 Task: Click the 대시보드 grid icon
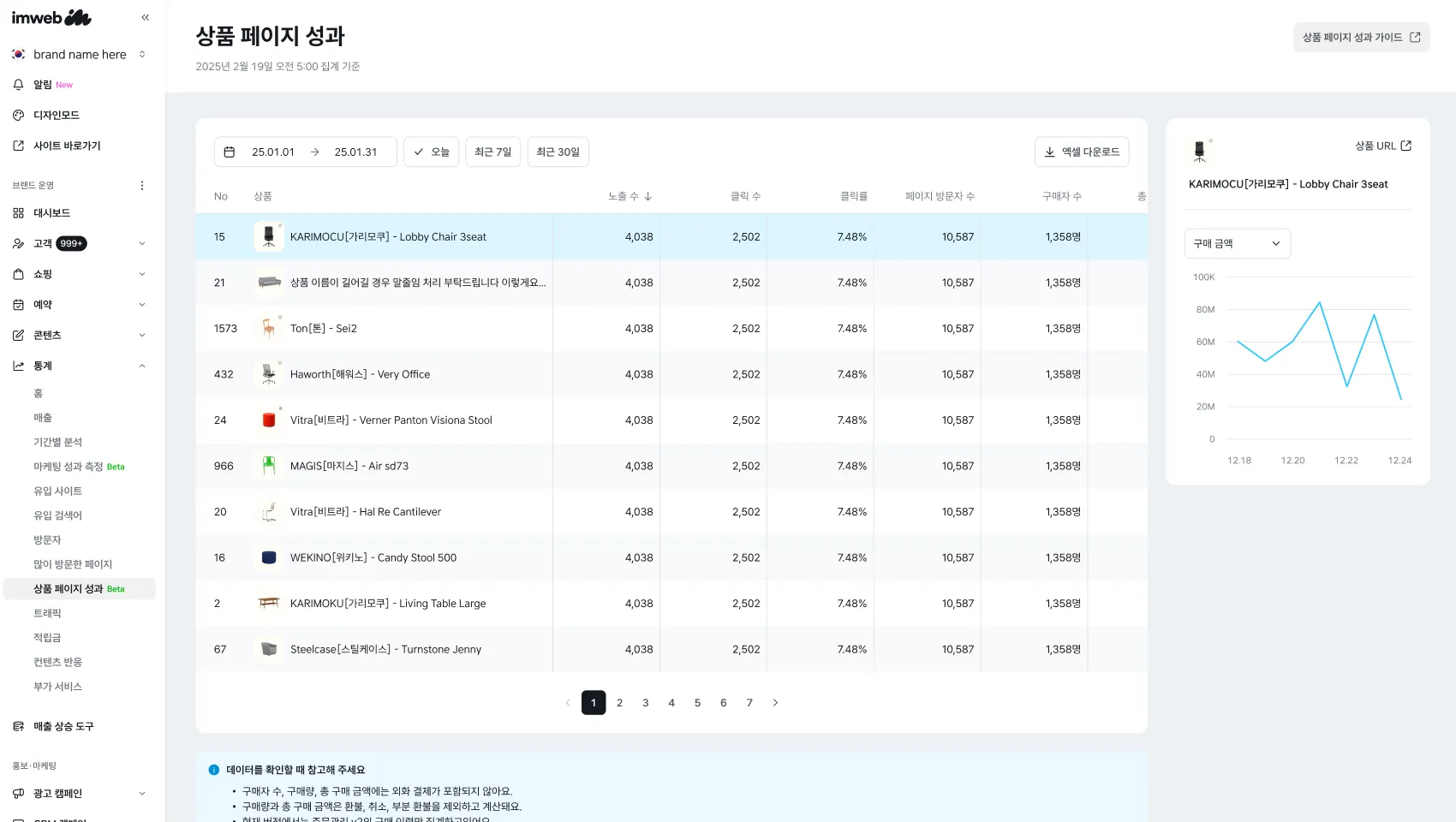click(x=18, y=213)
